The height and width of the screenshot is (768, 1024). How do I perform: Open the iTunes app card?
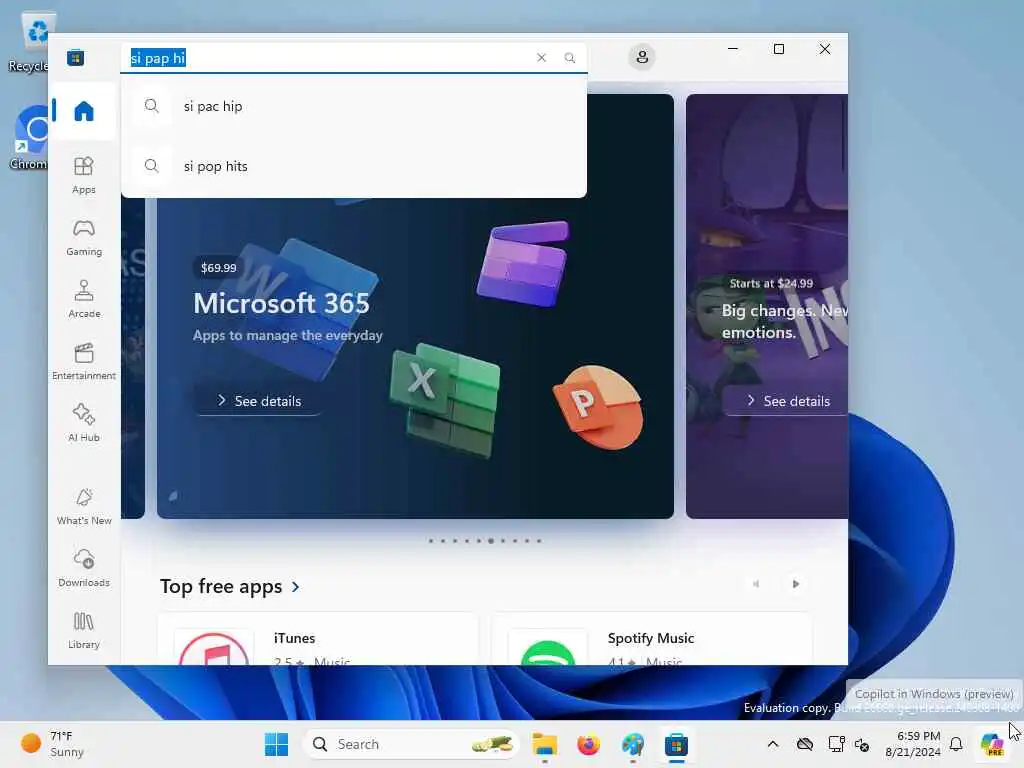pos(318,640)
